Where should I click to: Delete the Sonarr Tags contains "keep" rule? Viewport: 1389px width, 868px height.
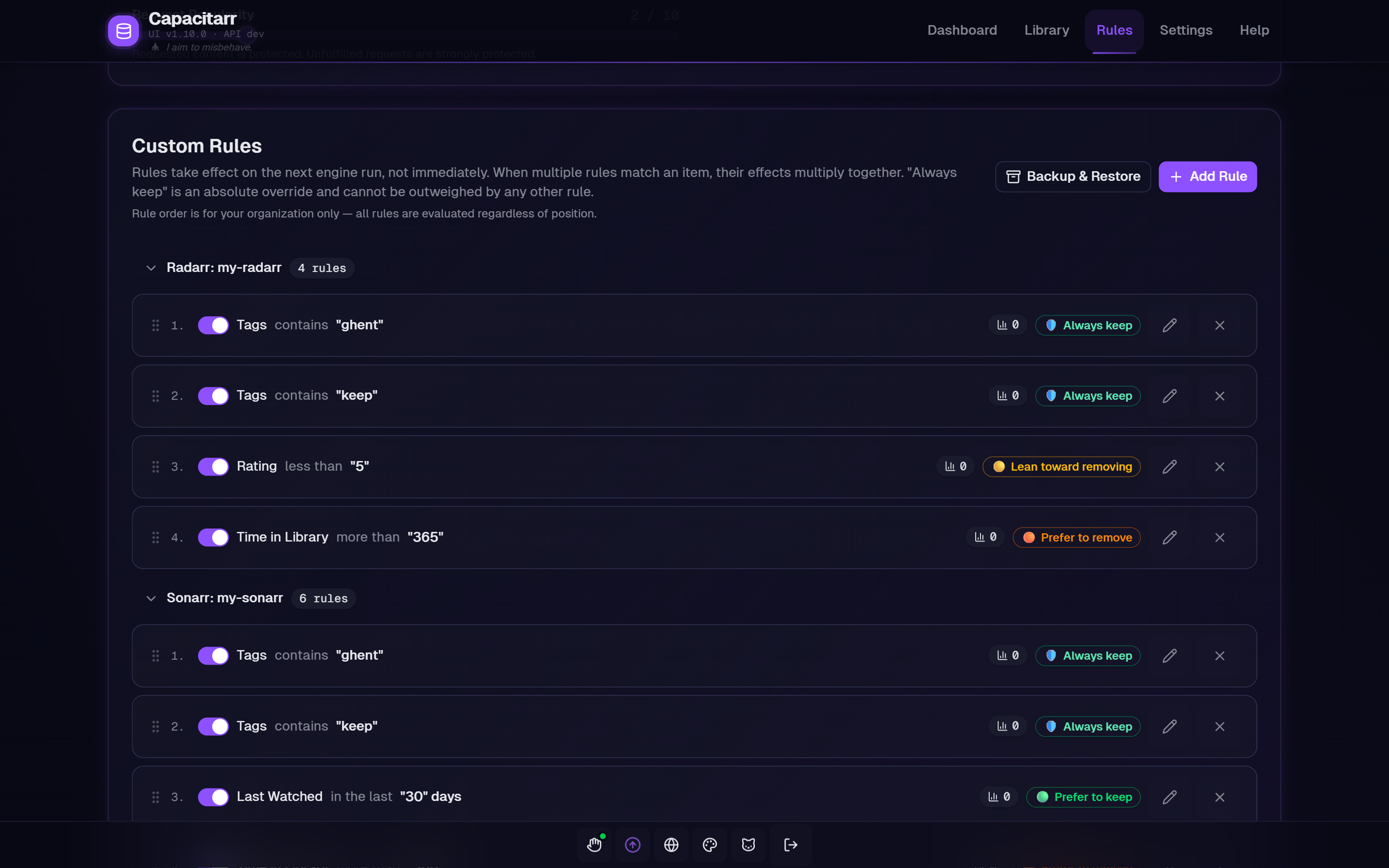point(1220,726)
